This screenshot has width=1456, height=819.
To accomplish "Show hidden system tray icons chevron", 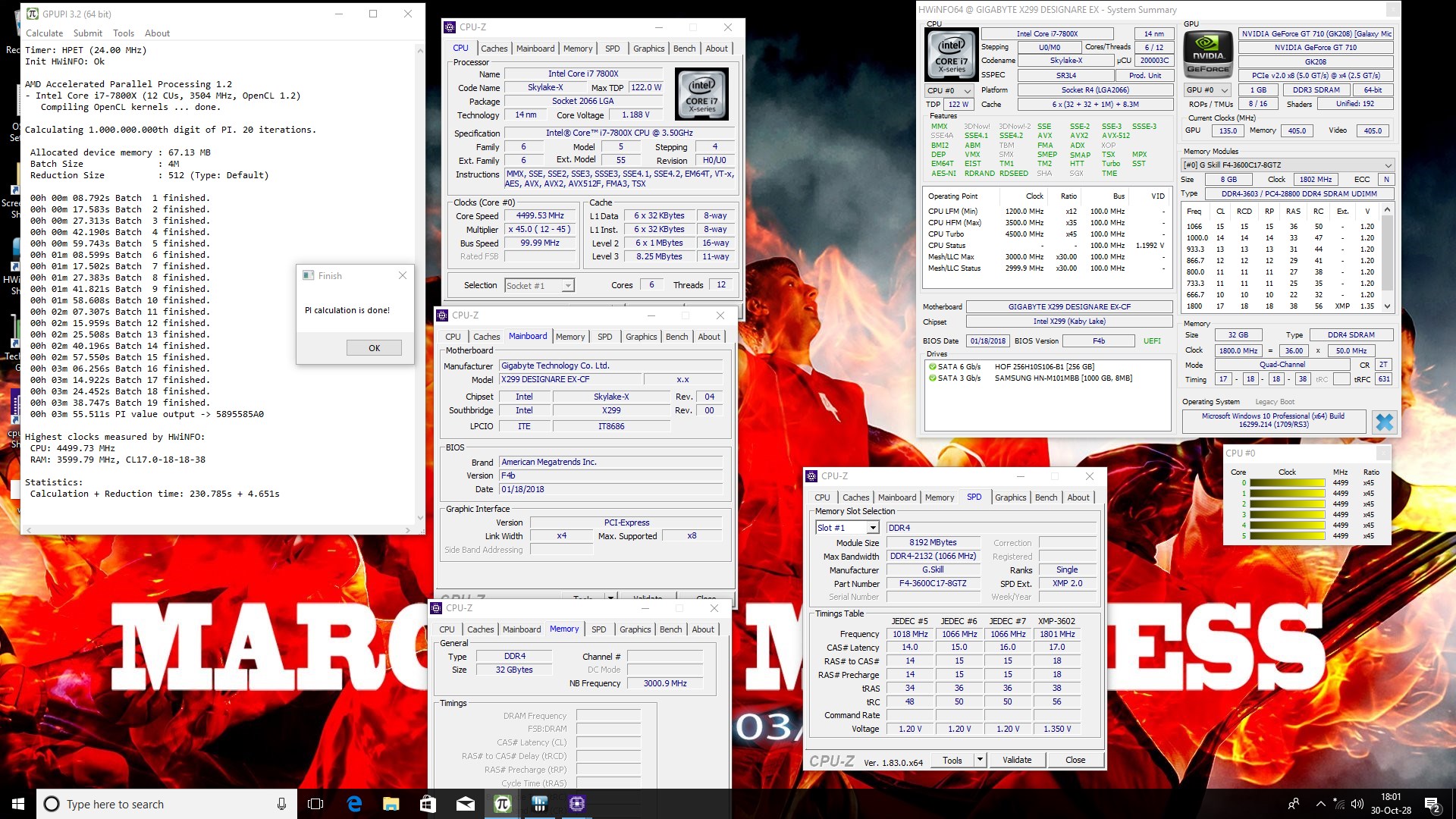I will pyautogui.click(x=1320, y=804).
